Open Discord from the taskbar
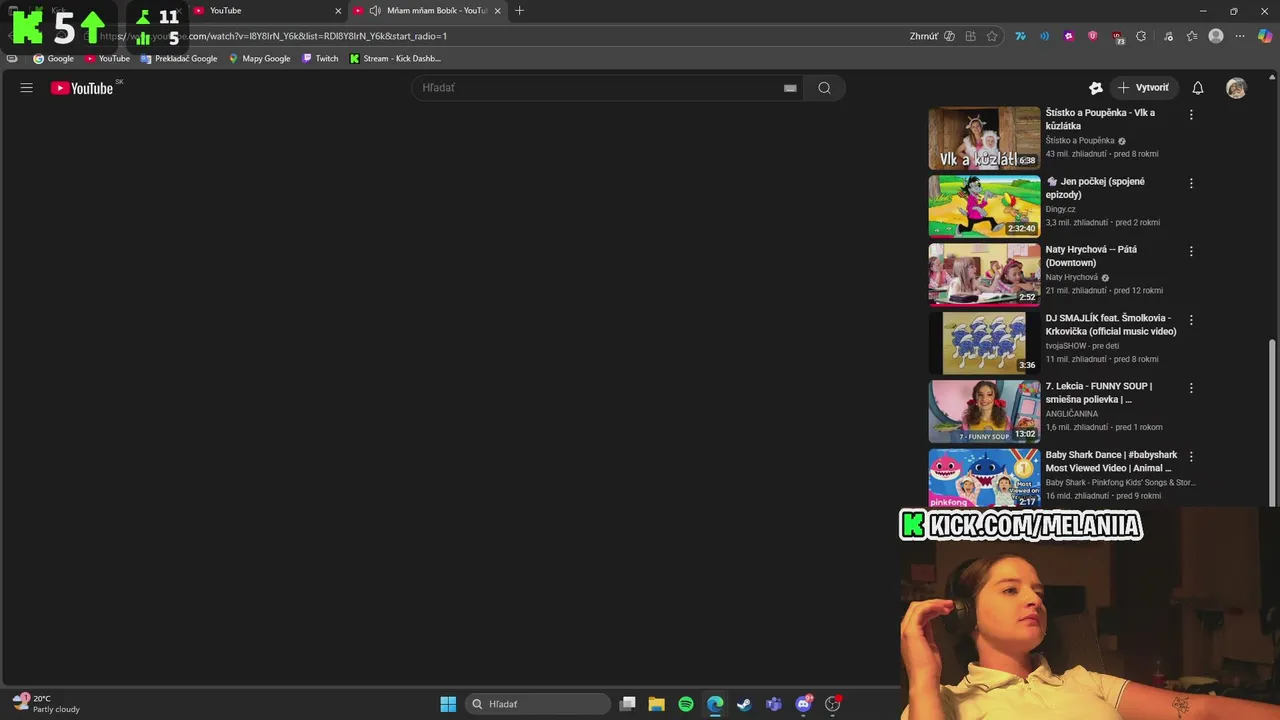The image size is (1280, 720). [x=804, y=704]
